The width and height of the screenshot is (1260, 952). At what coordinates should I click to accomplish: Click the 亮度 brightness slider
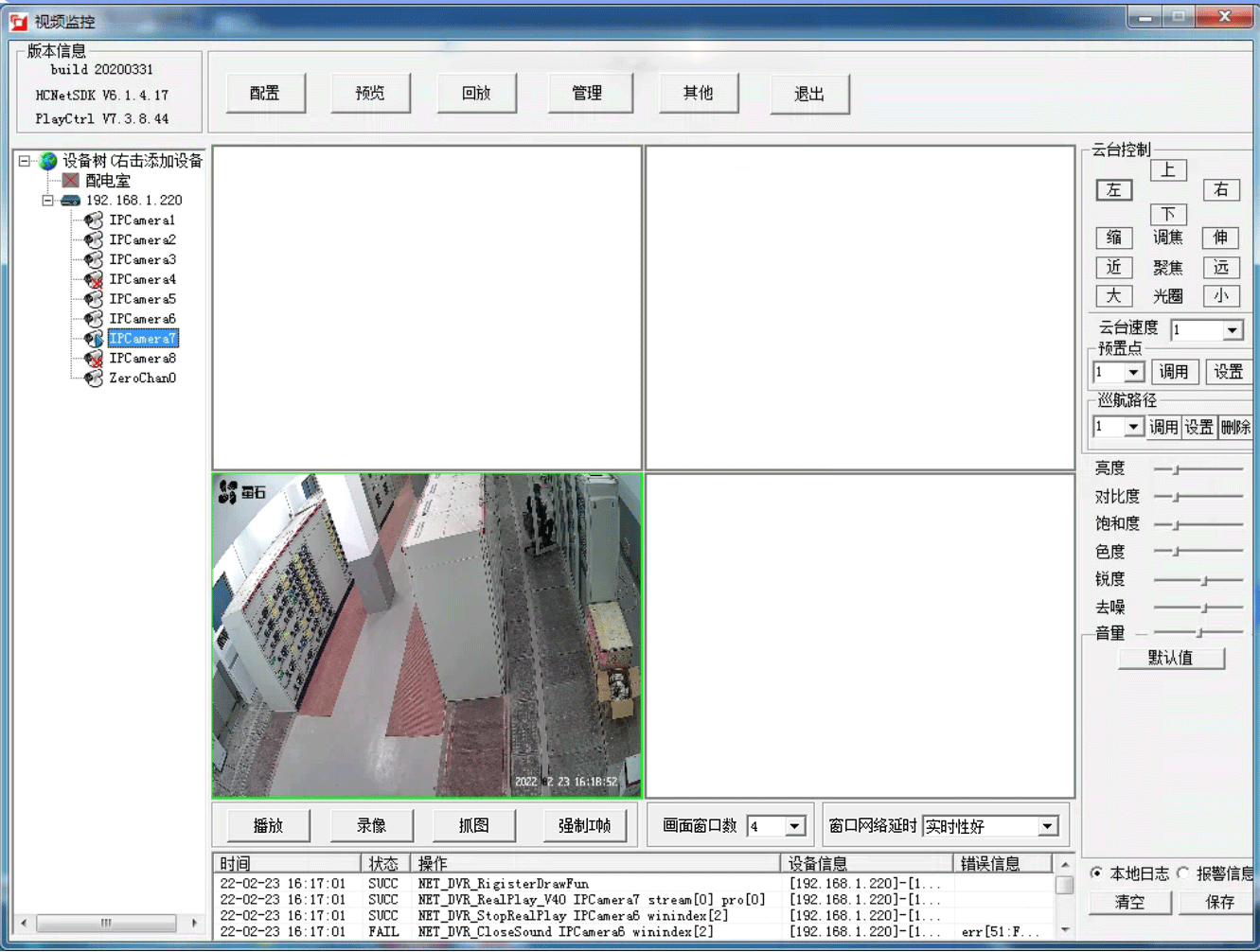coord(1198,469)
